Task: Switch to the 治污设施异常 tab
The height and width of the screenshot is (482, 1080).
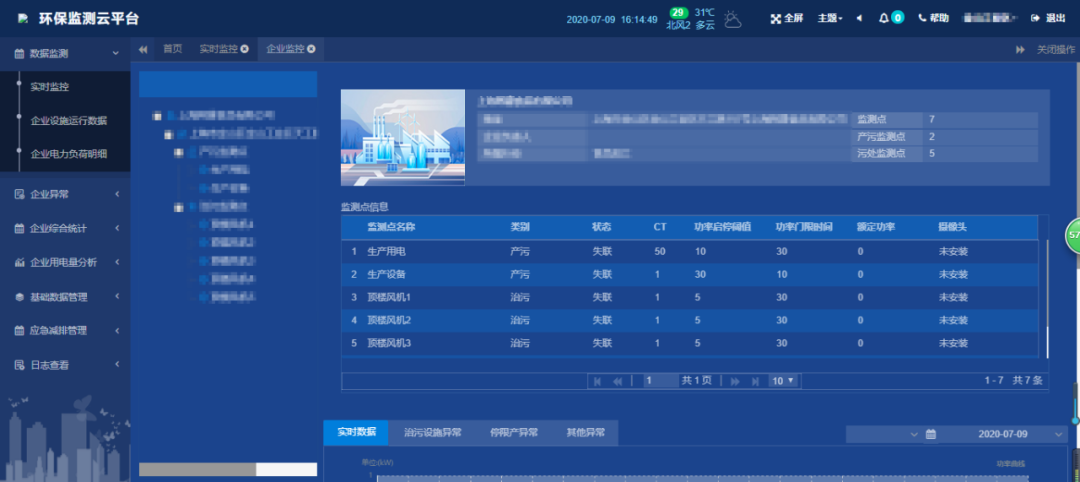Action: (432, 433)
